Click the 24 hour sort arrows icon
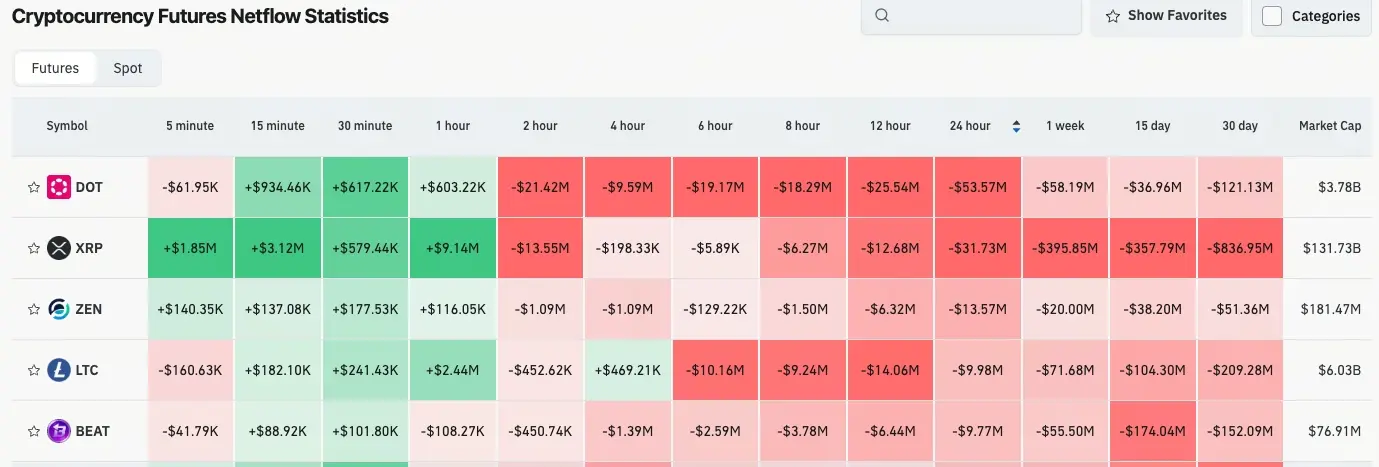Viewport: 1379px width, 467px height. tap(1016, 126)
